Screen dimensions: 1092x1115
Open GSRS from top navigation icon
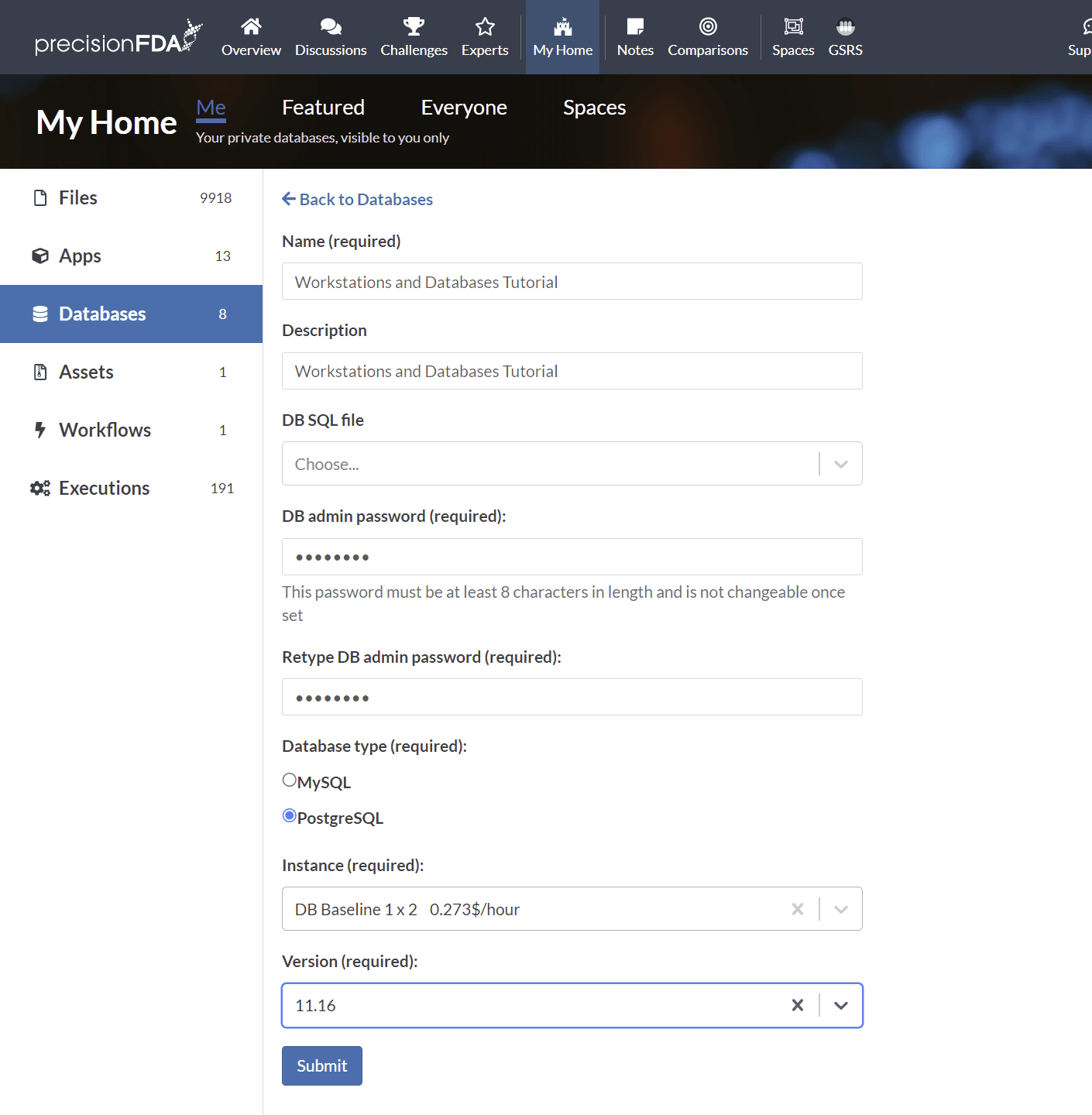pyautogui.click(x=845, y=27)
